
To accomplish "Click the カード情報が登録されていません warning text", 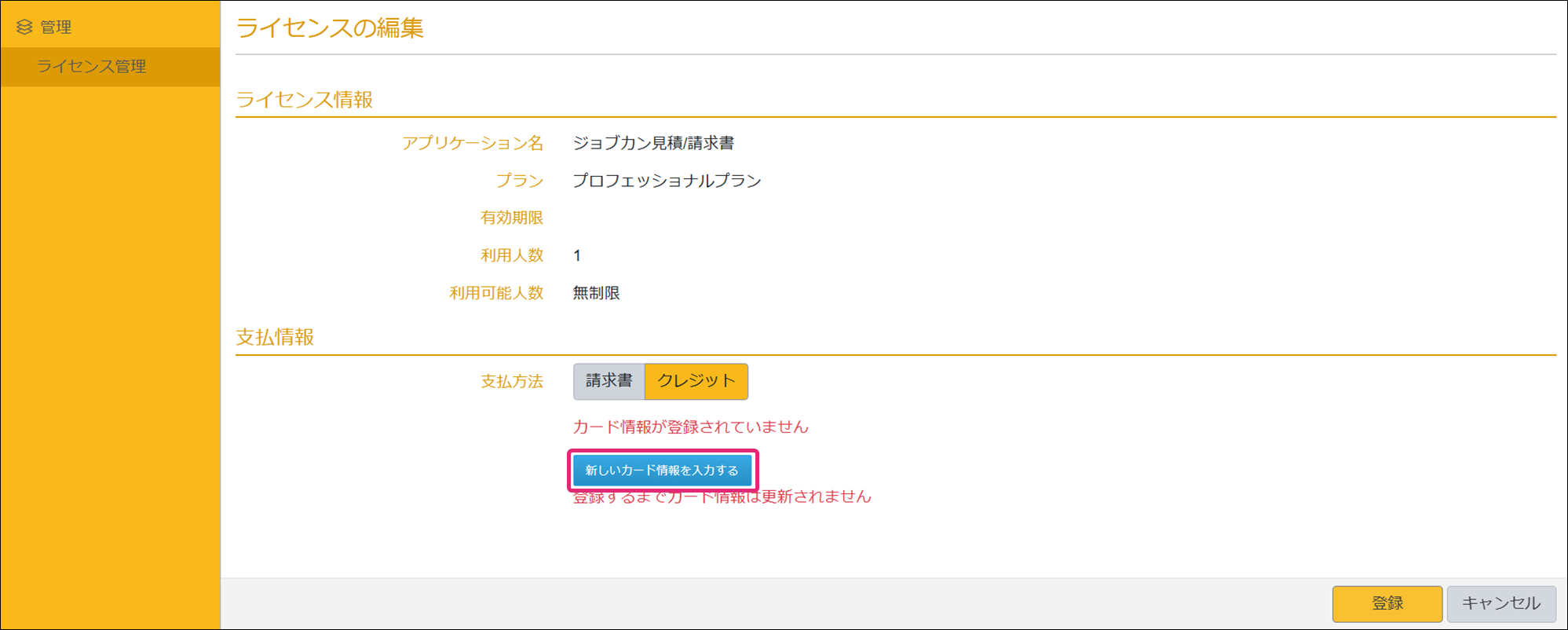I will pyautogui.click(x=690, y=427).
